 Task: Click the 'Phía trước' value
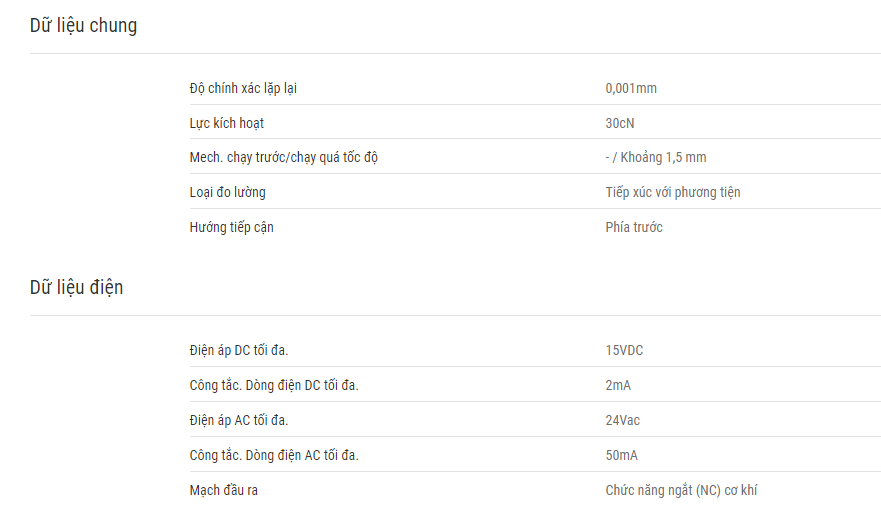634,227
